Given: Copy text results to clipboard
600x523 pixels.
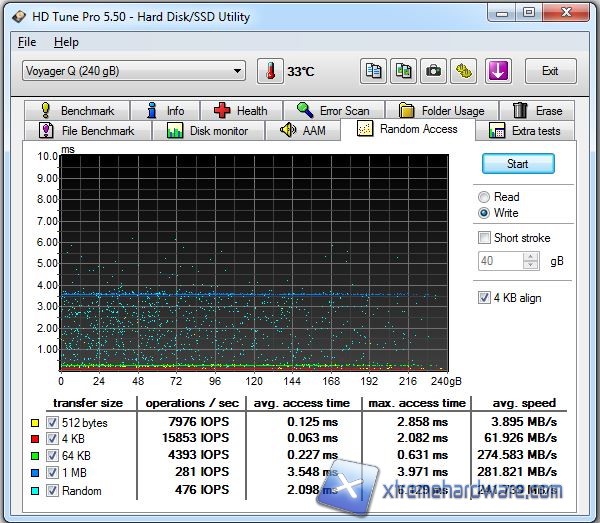Looking at the screenshot, I should (x=374, y=71).
